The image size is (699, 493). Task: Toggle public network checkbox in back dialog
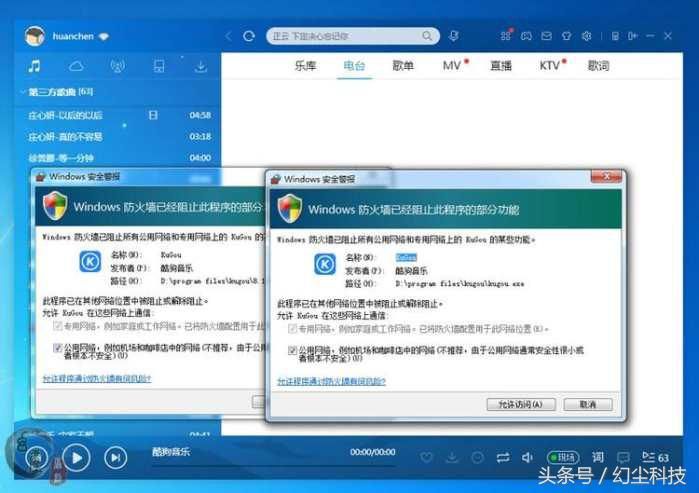click(58, 348)
